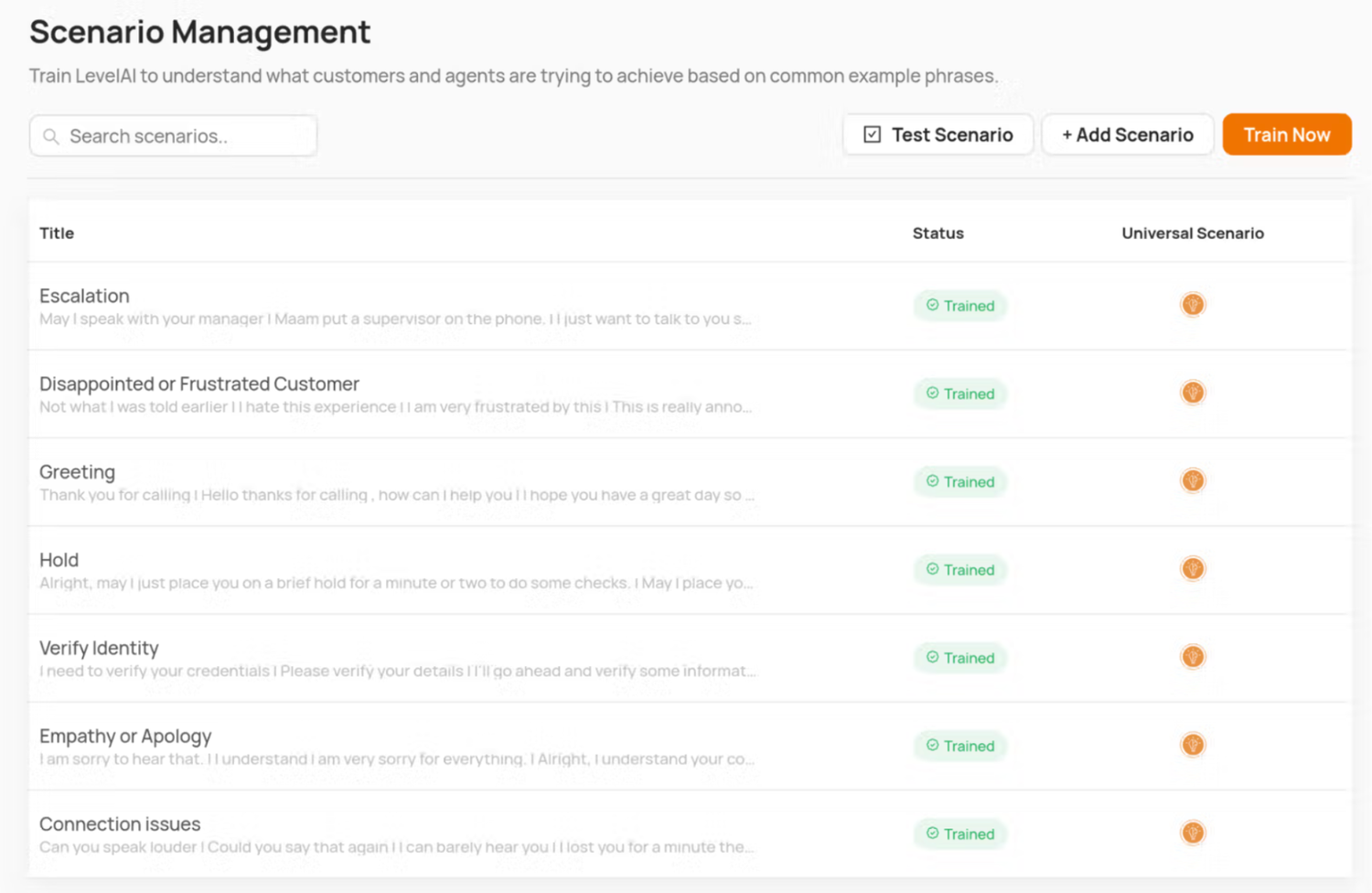
Task: Click the checkbox inside the Test Scenario button
Action: pos(872,134)
